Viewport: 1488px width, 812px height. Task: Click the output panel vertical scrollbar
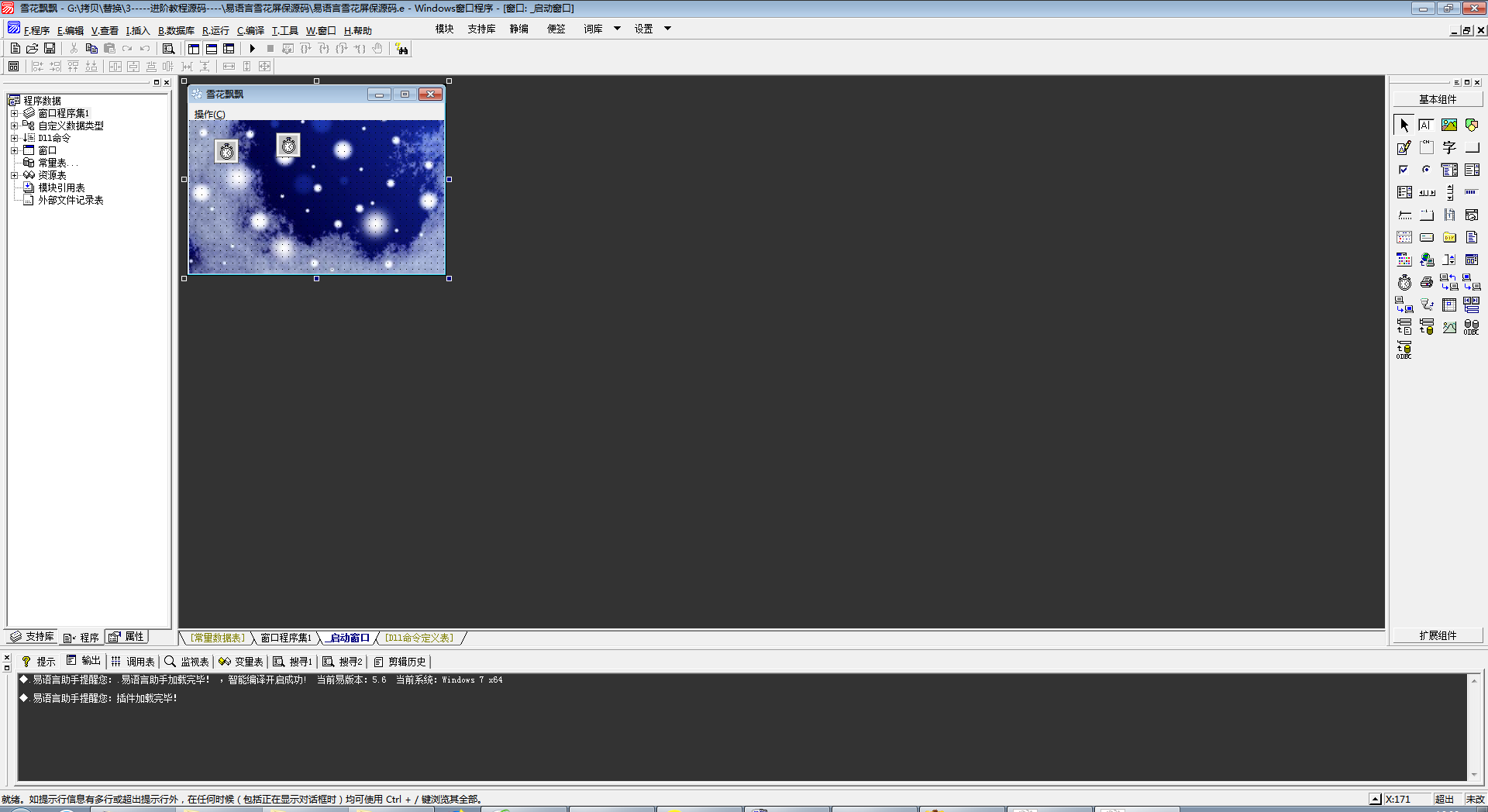1474,728
